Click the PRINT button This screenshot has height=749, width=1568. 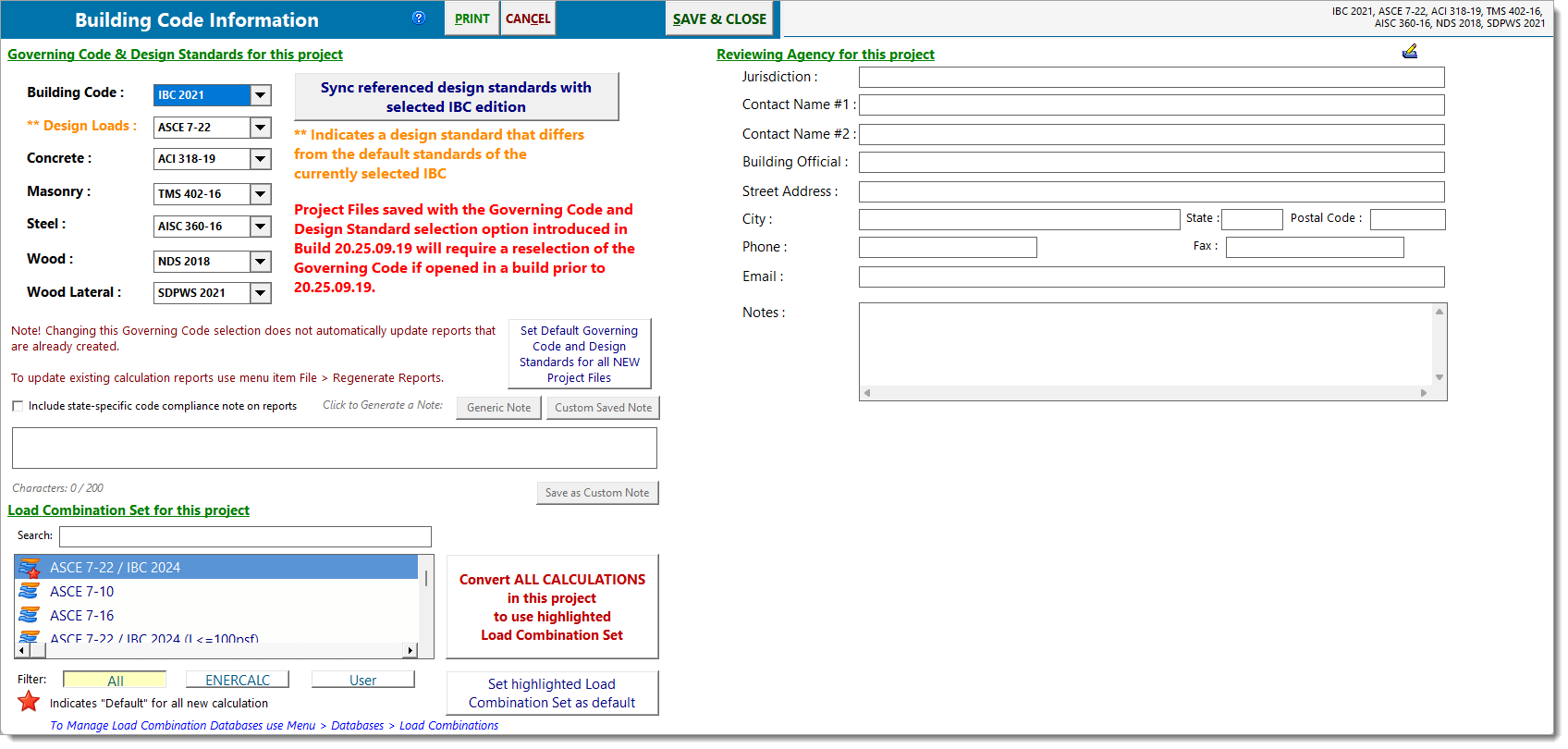pyautogui.click(x=472, y=18)
